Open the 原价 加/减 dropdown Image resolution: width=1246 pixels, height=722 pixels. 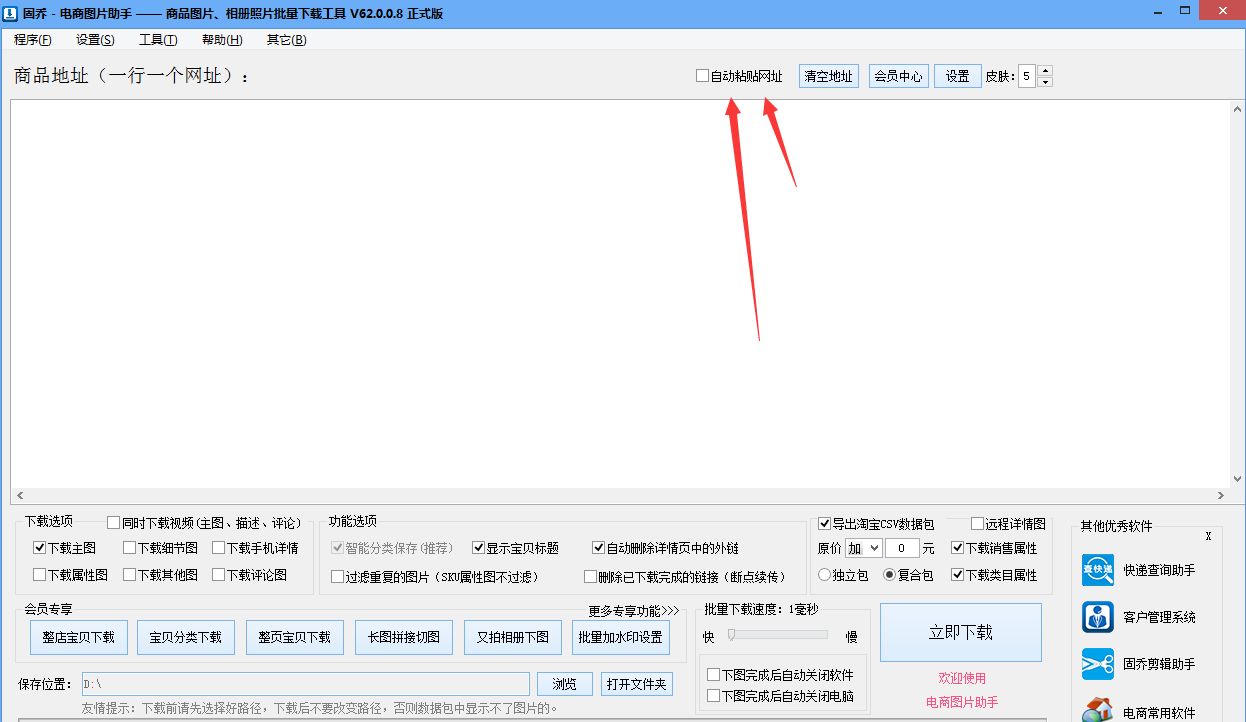(862, 548)
